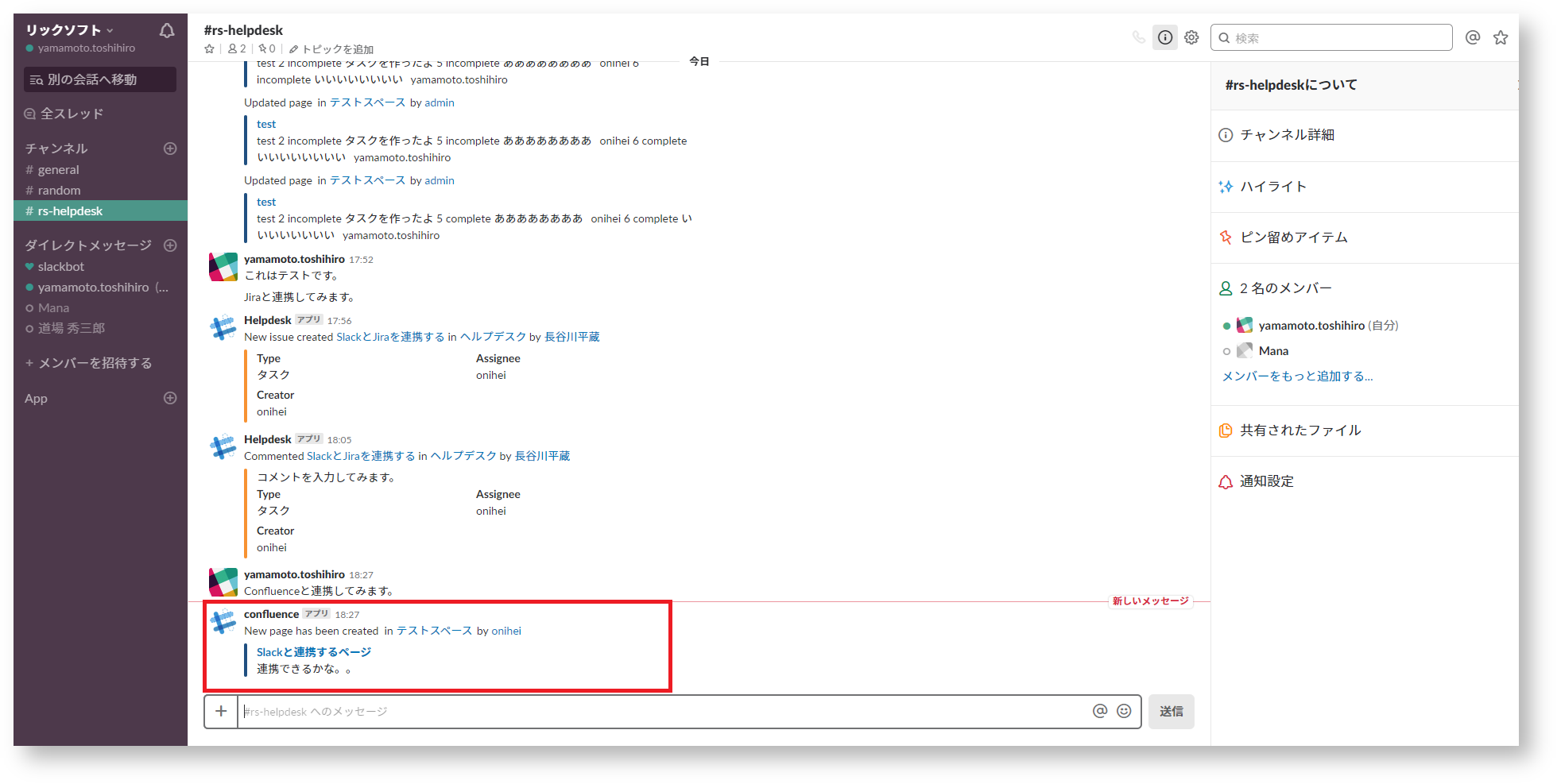This screenshot has height=784, width=1557.
Task: Click Helpdesk app avatar at 17:56
Action: (x=223, y=327)
